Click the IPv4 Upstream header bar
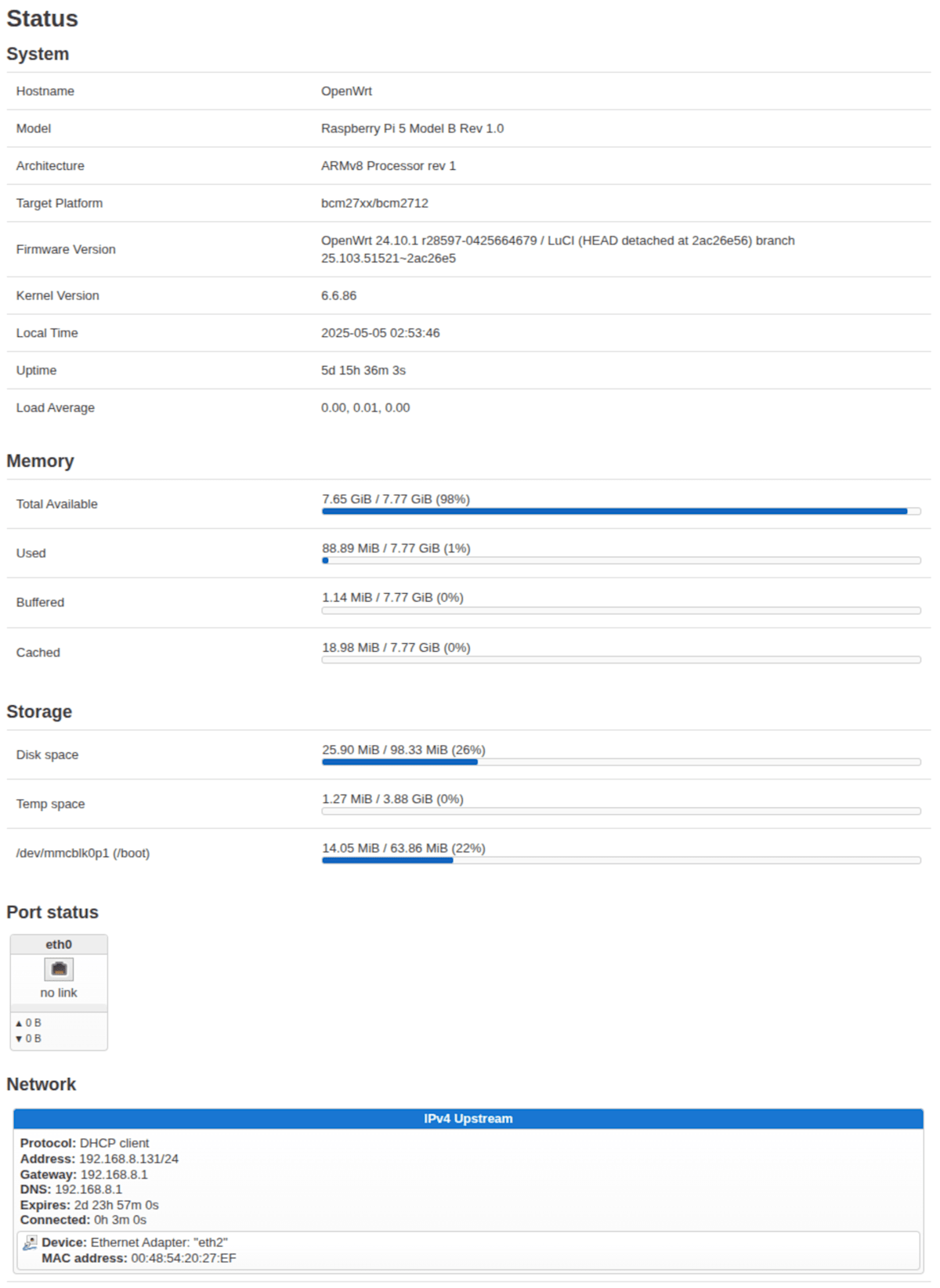The width and height of the screenshot is (940, 1288). click(468, 1119)
